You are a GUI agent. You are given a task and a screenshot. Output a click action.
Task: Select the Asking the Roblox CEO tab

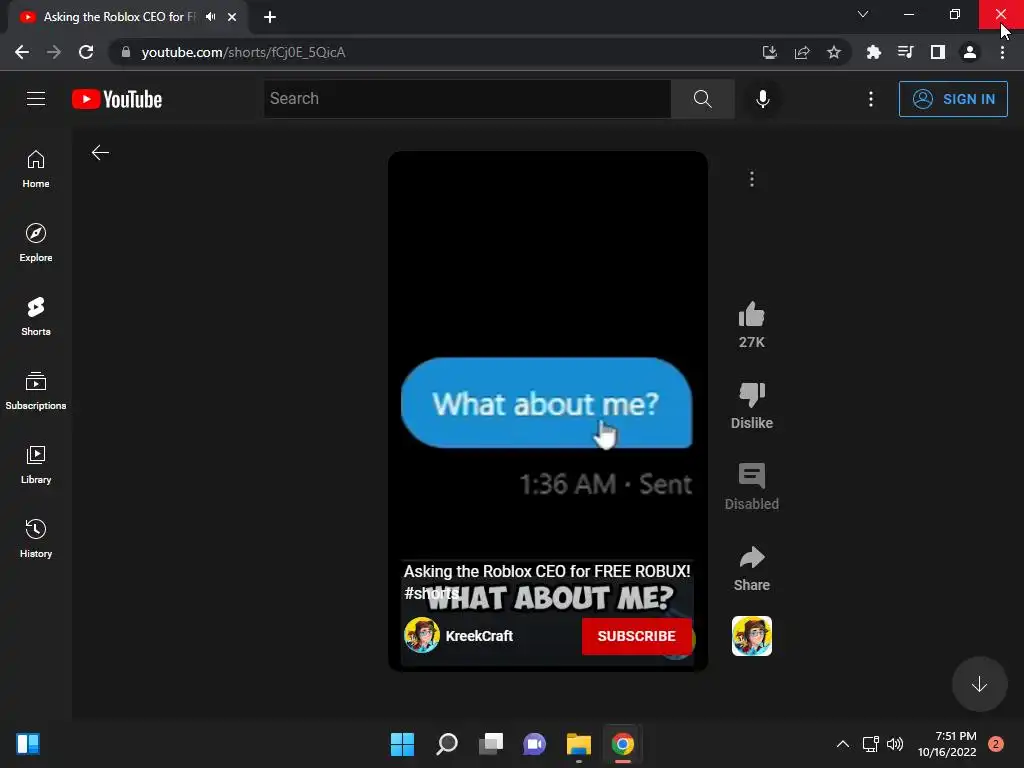pos(118,17)
